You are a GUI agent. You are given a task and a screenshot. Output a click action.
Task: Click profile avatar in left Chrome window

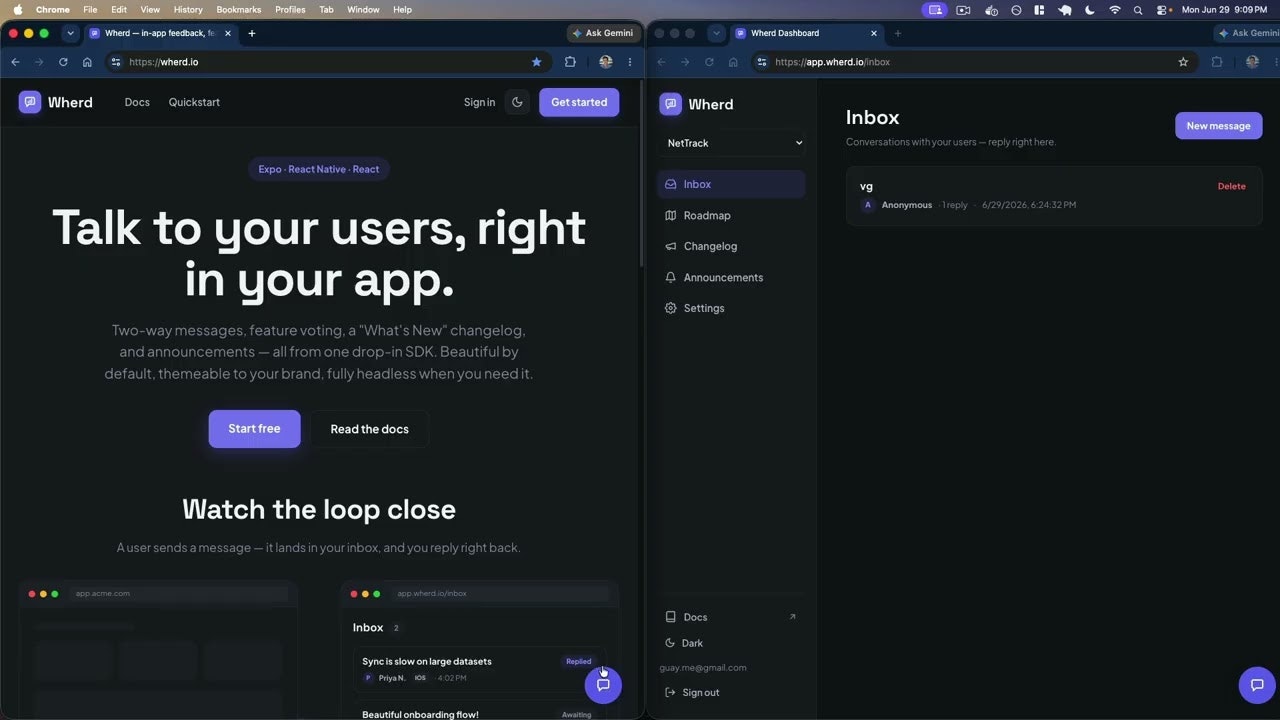(x=606, y=62)
